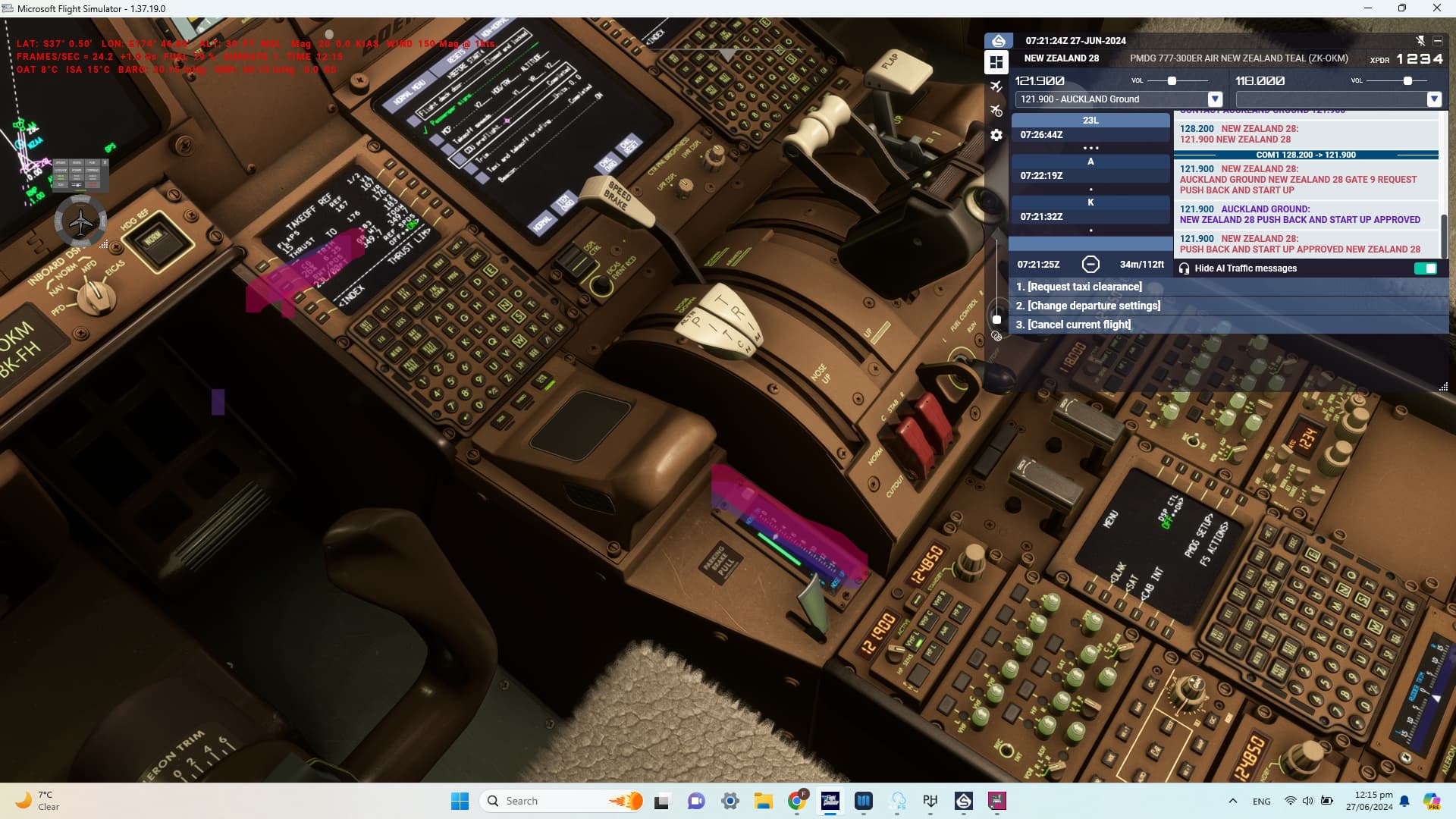1456x819 pixels.
Task: Adjust the COM1 121.900 volume slider
Action: pyautogui.click(x=1172, y=80)
